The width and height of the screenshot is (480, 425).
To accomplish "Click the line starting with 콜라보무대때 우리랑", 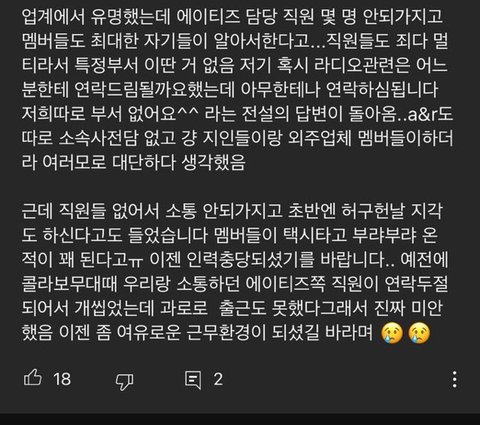I will 235,284.
